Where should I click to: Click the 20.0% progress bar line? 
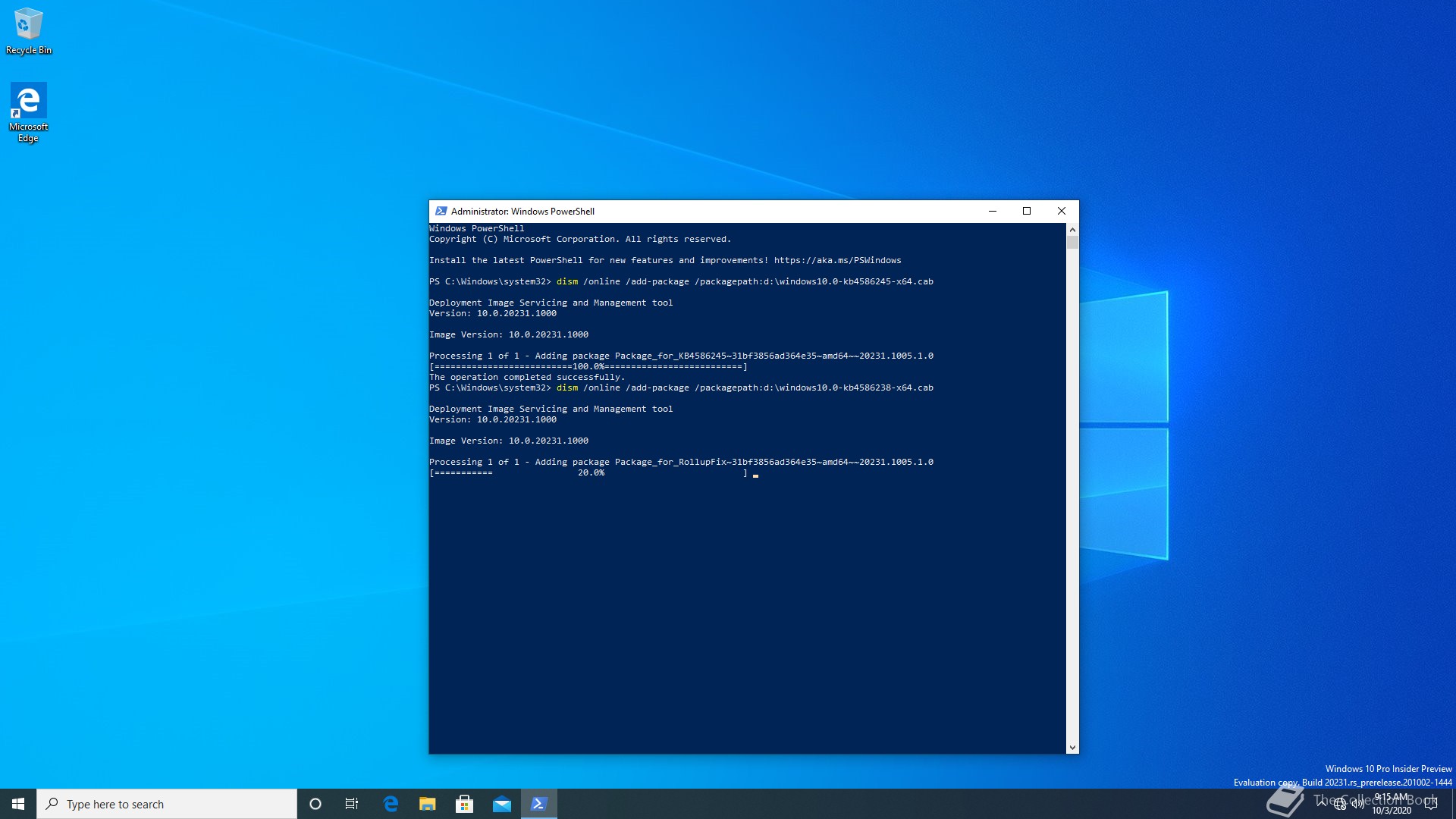click(x=588, y=472)
